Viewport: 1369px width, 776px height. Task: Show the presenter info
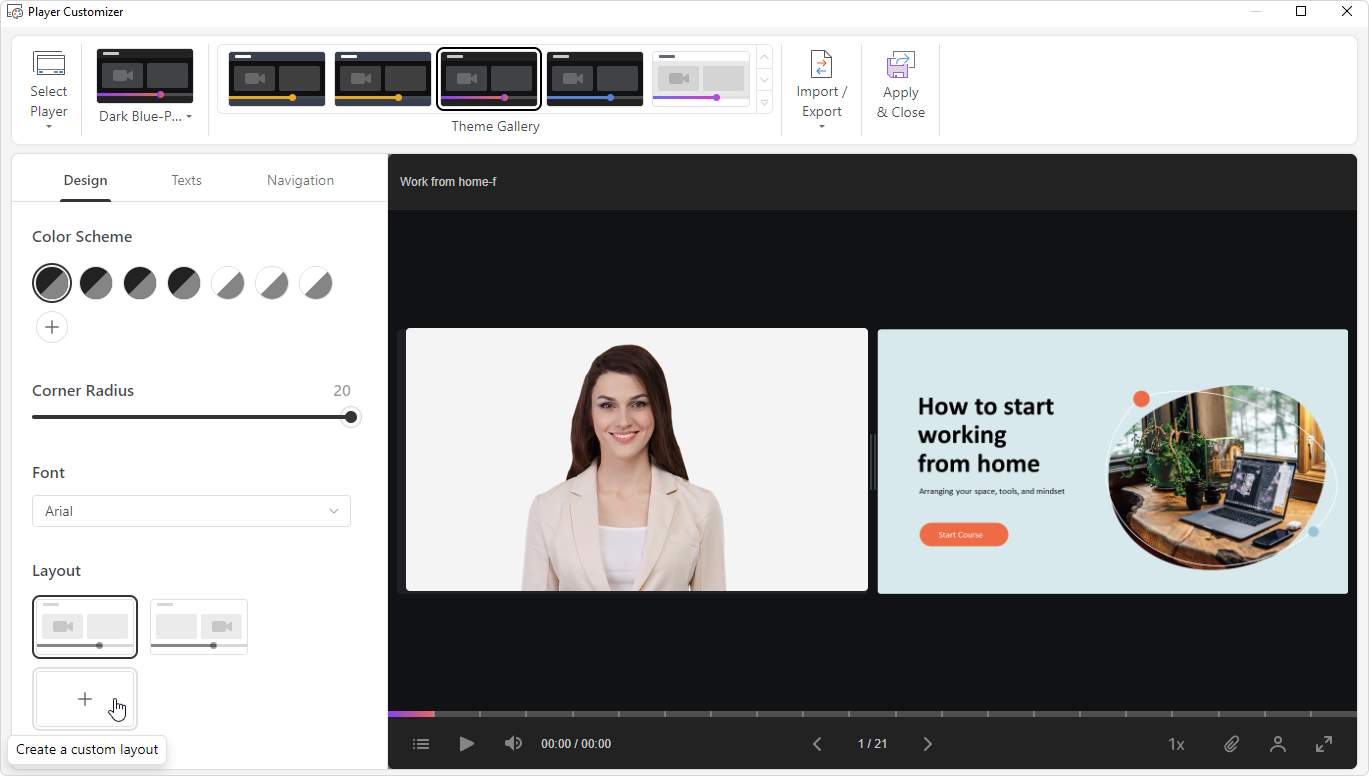click(1278, 744)
